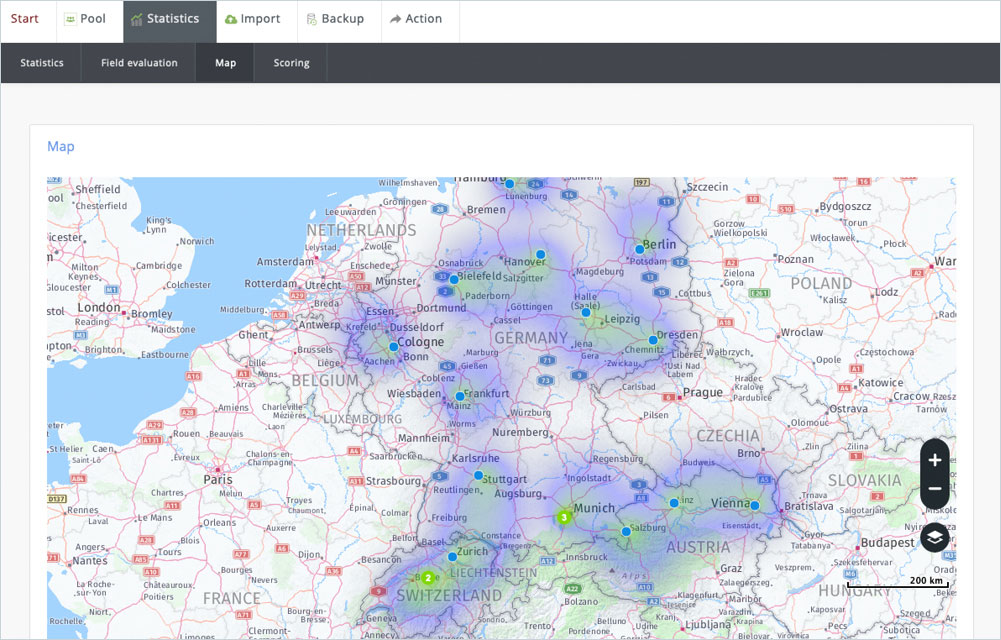Switch to the Backup tab
Viewport: 1001px width, 640px height.
pyautogui.click(x=335, y=19)
